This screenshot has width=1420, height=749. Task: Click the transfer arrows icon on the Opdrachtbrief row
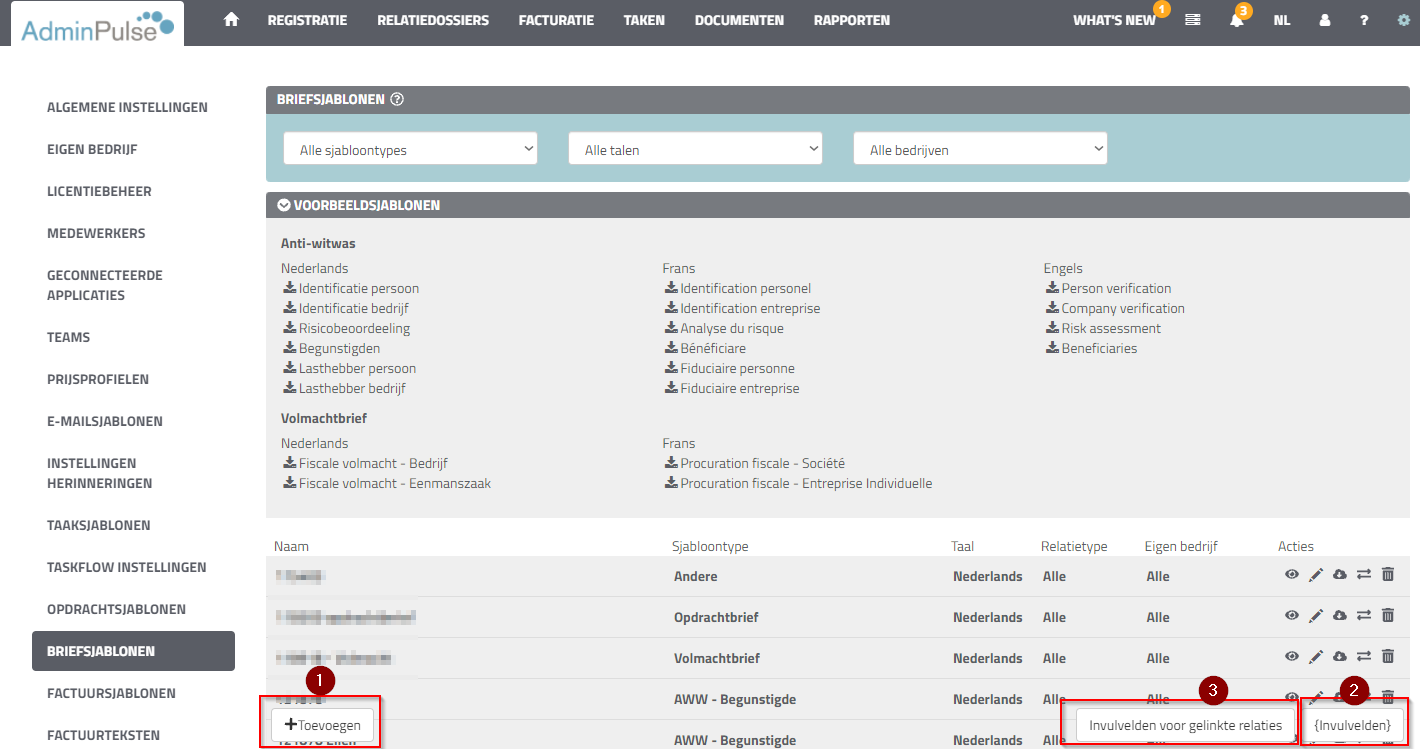[1363, 614]
